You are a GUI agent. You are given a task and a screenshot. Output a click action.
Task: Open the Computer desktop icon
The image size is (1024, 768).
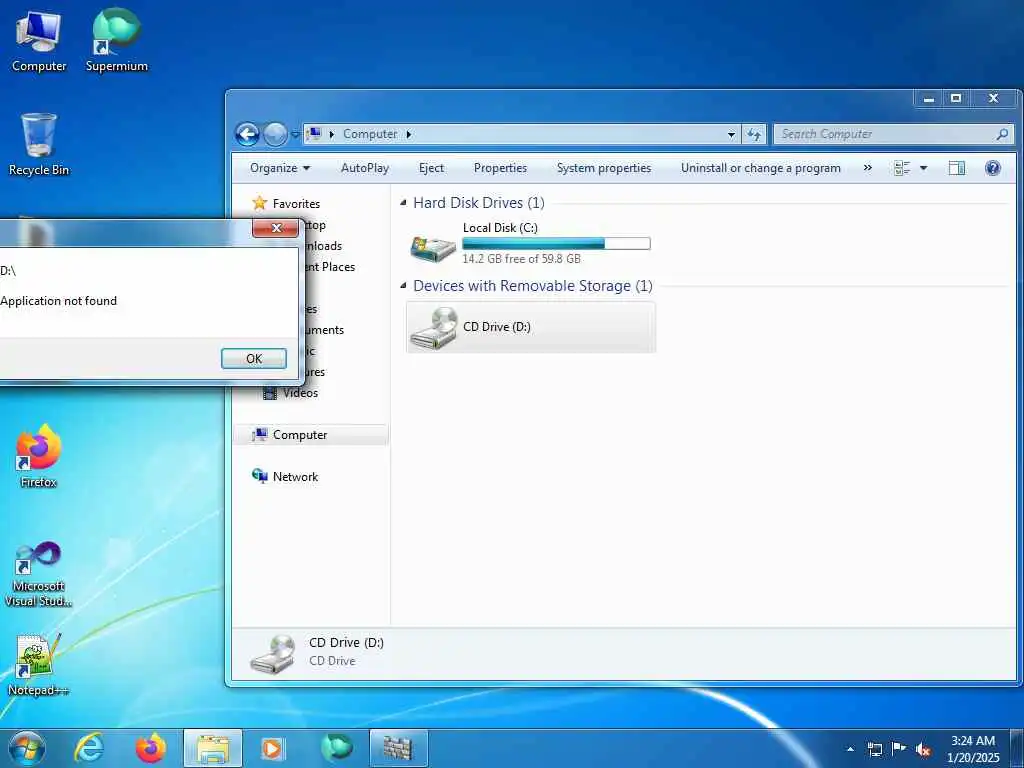39,40
